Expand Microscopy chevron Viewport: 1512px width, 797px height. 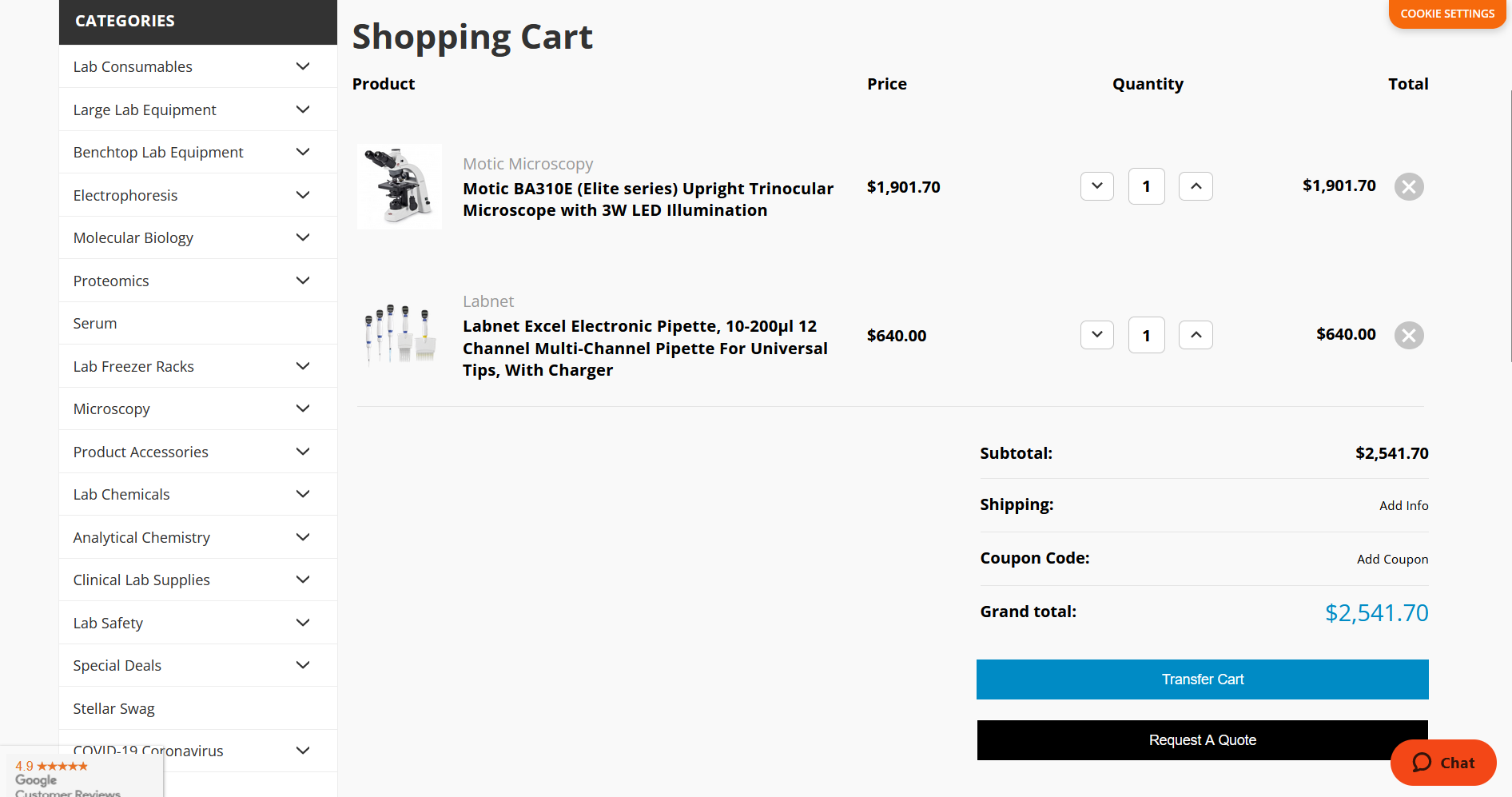303,408
